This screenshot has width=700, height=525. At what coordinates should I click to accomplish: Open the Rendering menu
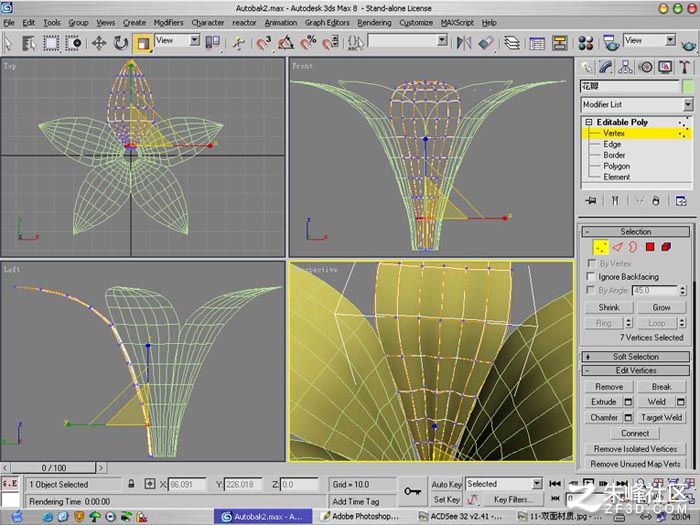click(374, 22)
